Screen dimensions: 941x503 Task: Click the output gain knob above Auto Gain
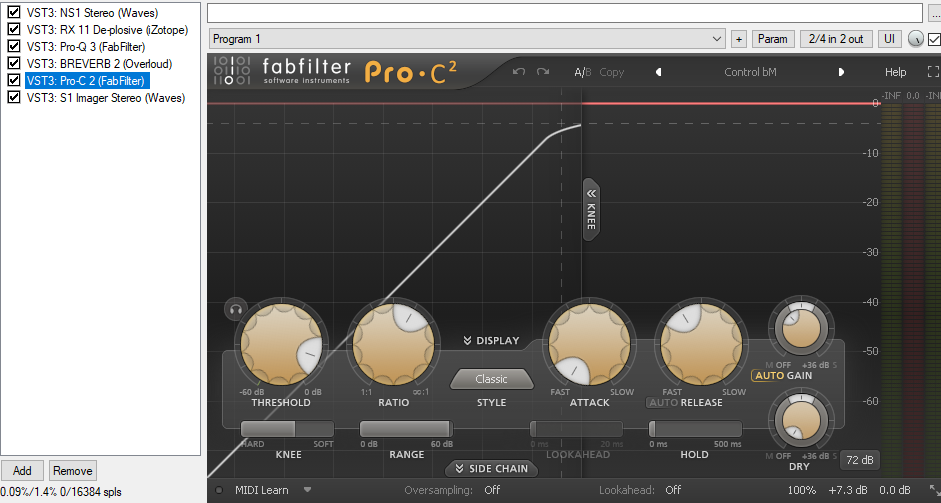(x=801, y=329)
